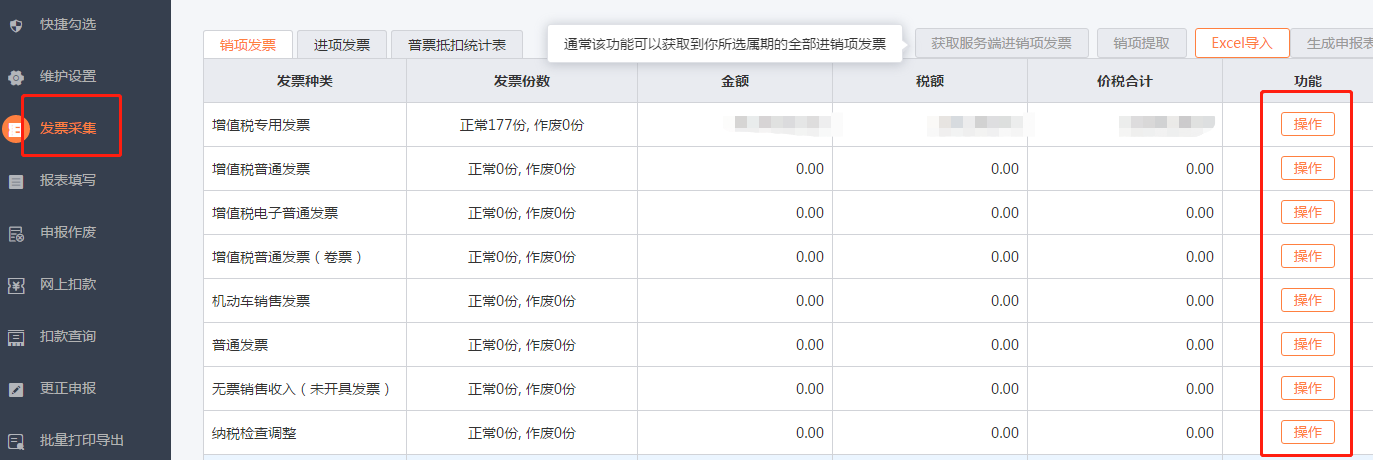Click 操作 for 增值税电子普通发票 row
This screenshot has height=460, width=1373.
click(x=1308, y=212)
